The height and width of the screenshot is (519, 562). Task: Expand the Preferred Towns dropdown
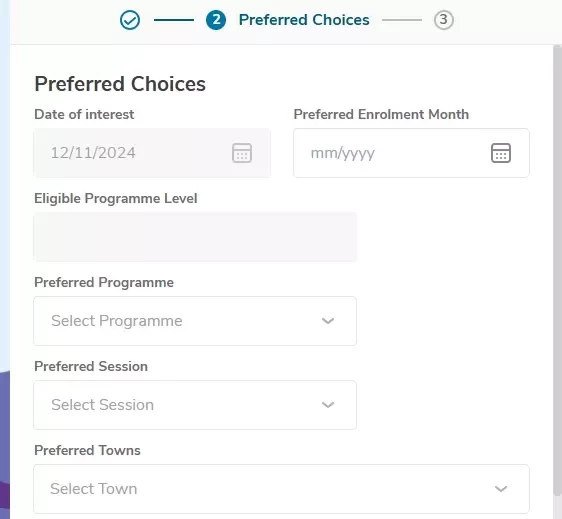pyautogui.click(x=281, y=489)
